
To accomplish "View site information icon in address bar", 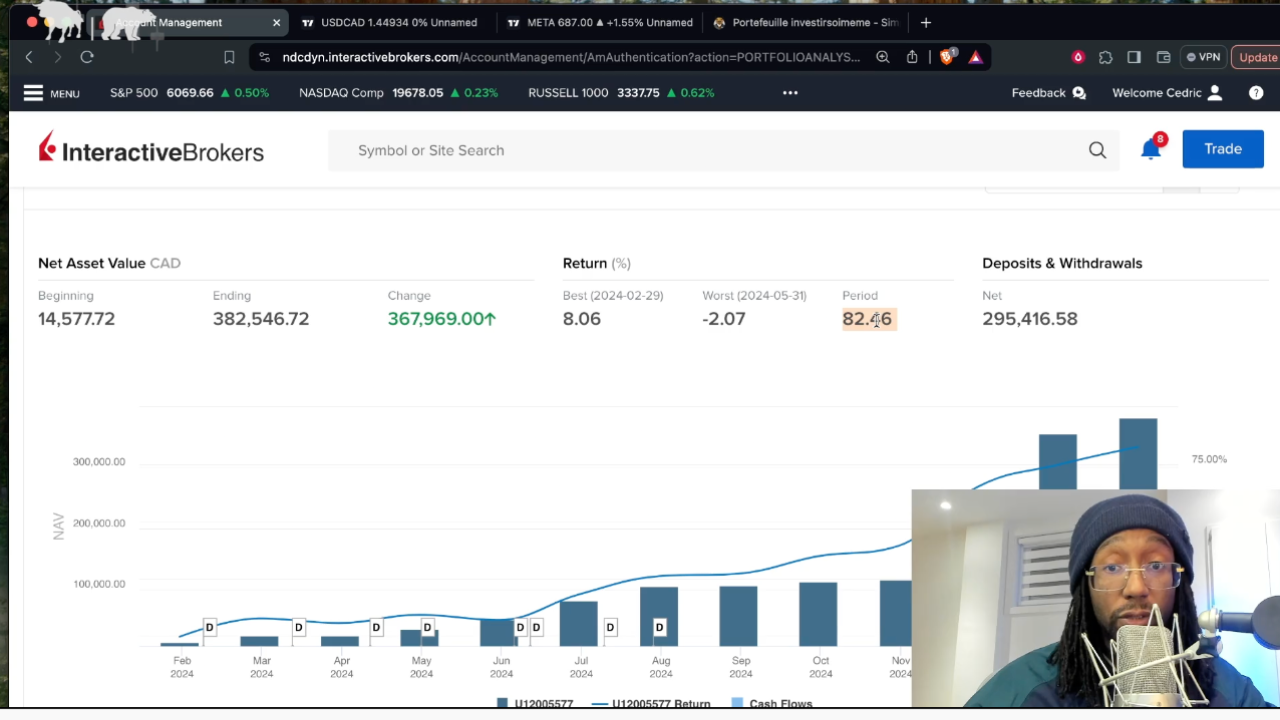I will [264, 57].
